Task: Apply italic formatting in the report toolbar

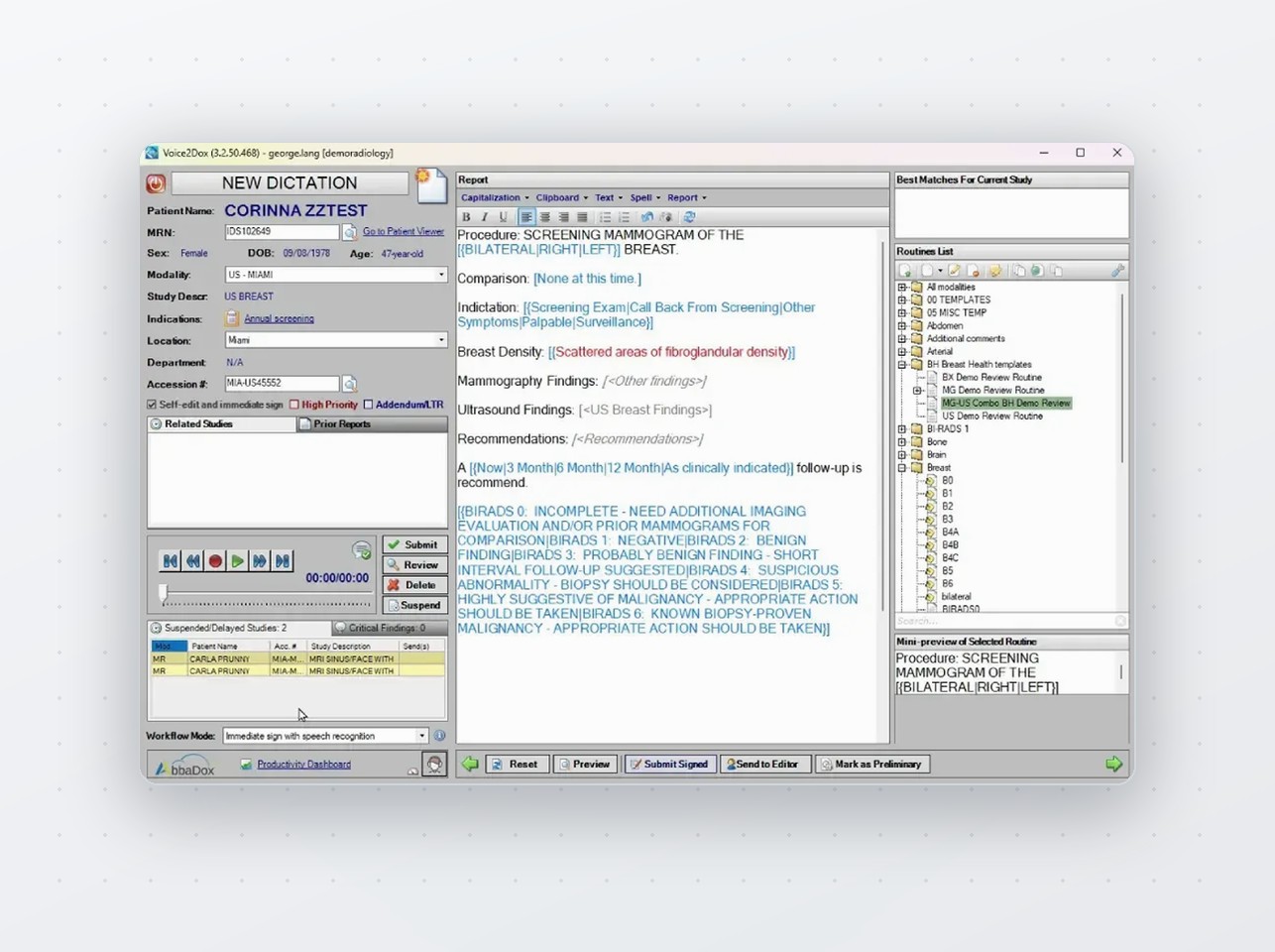Action: (484, 217)
